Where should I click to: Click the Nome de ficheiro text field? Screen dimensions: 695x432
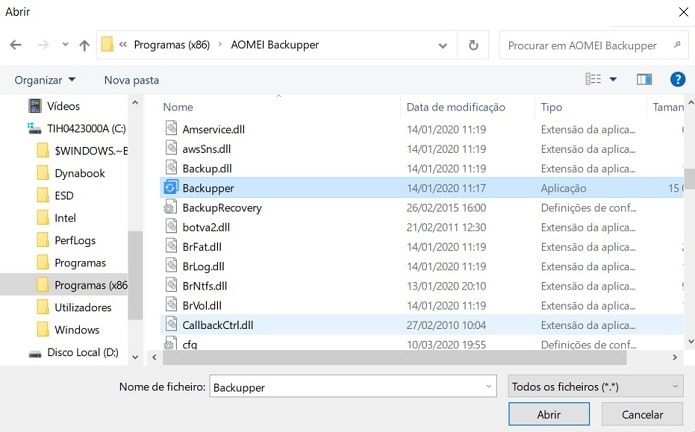353,387
